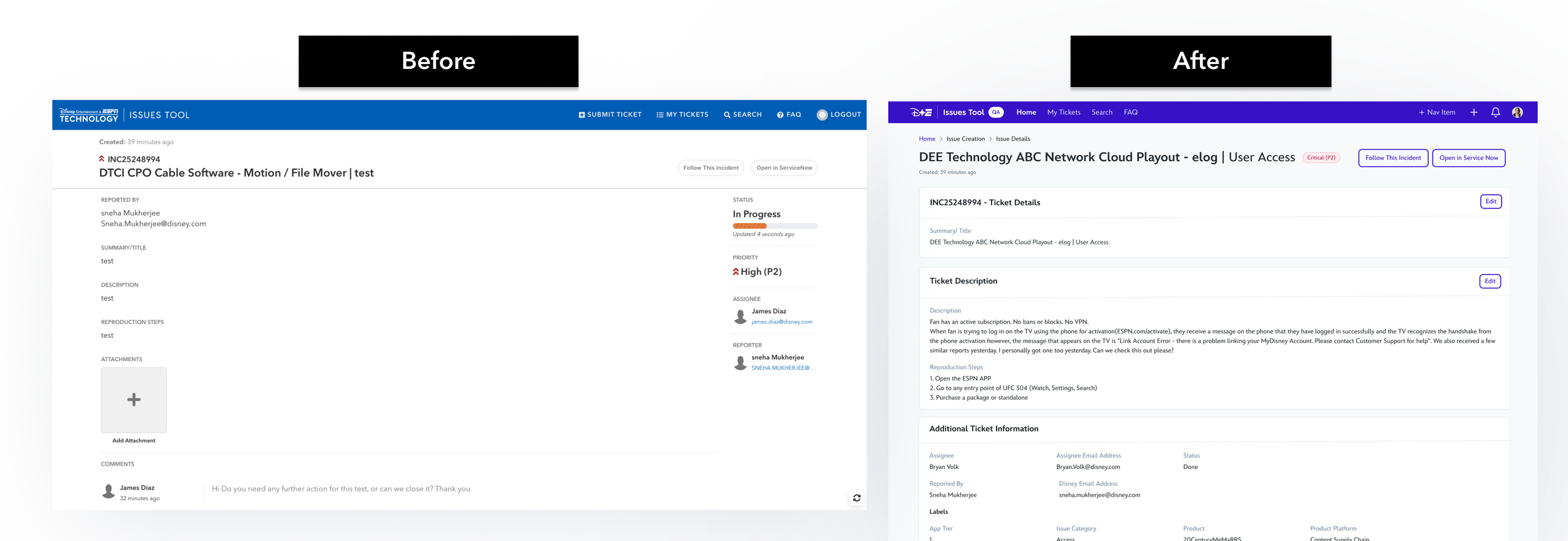The height and width of the screenshot is (541, 1568).
Task: Click D+E logo in After header
Action: pos(921,112)
